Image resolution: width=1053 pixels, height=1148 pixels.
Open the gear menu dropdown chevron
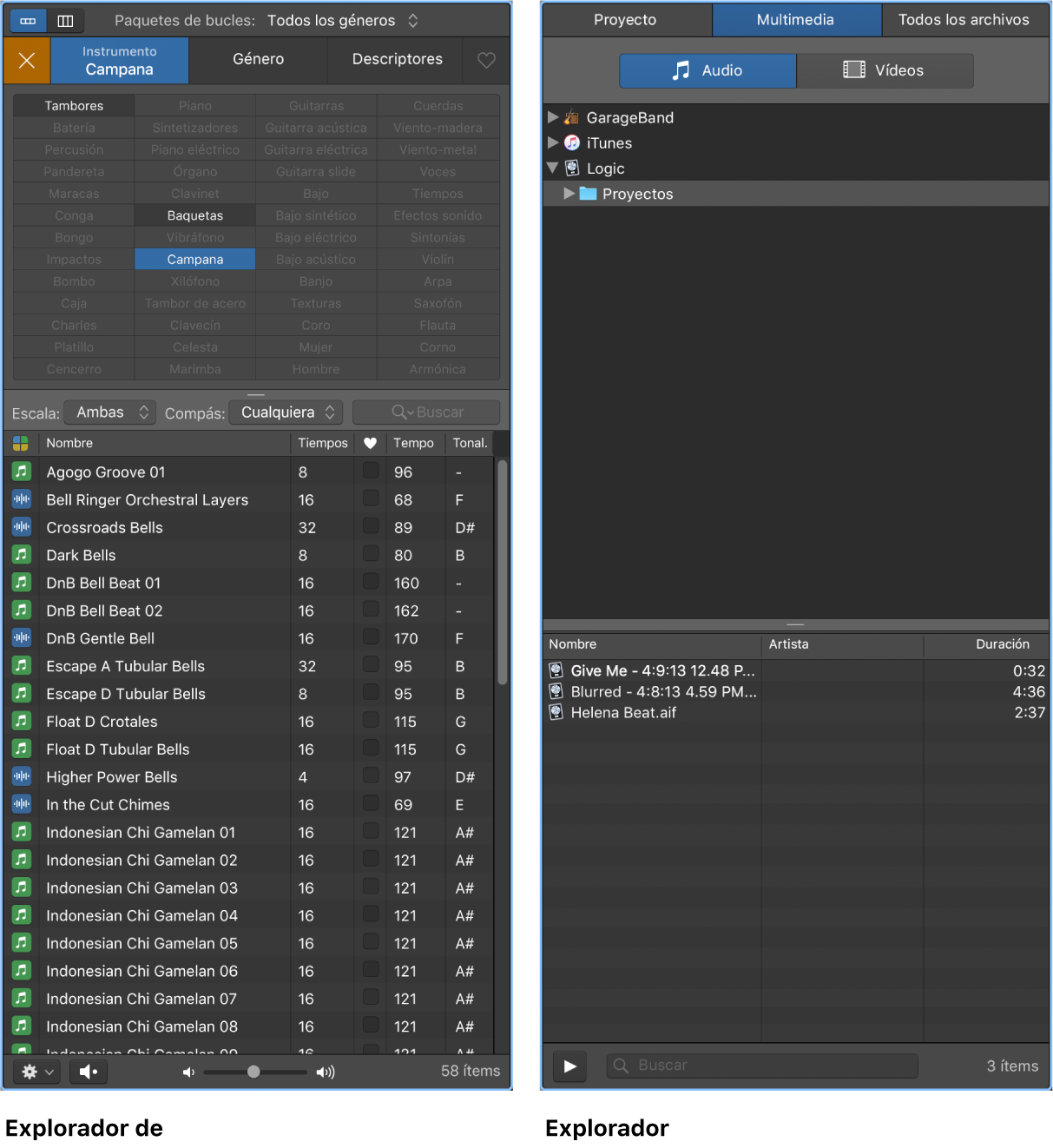tap(49, 1072)
